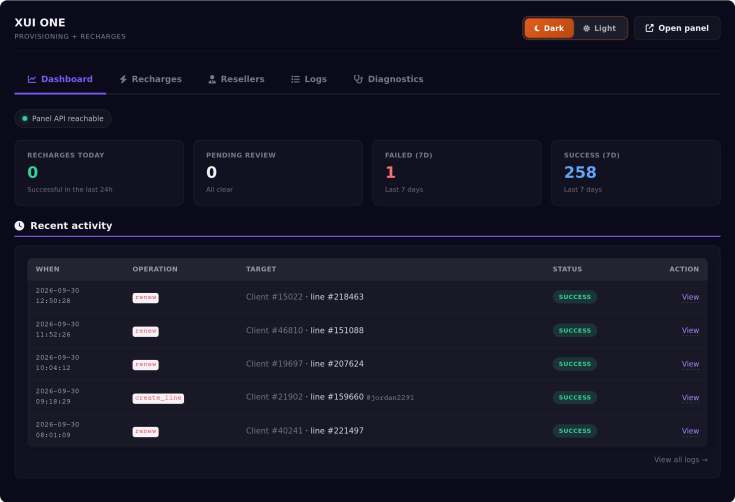Click the Panel API reachable status pill
The width and height of the screenshot is (735, 502).
pos(63,119)
